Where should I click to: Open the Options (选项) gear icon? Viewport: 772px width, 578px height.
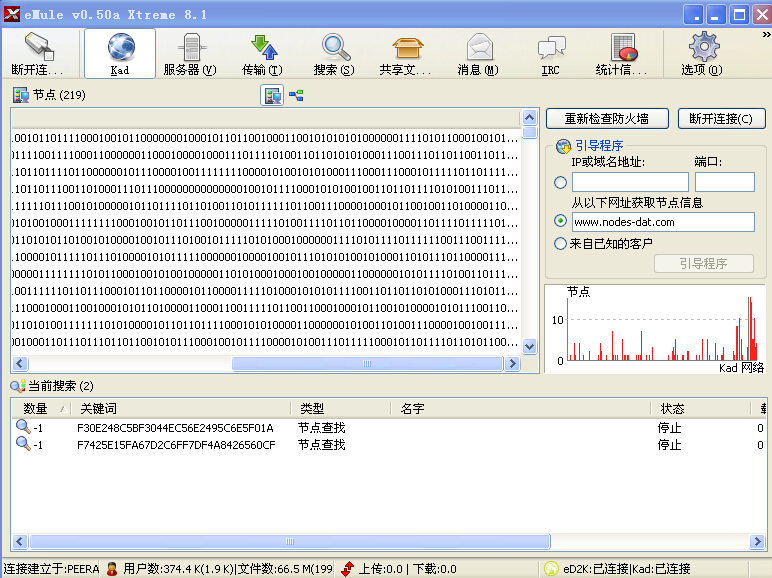(x=703, y=53)
